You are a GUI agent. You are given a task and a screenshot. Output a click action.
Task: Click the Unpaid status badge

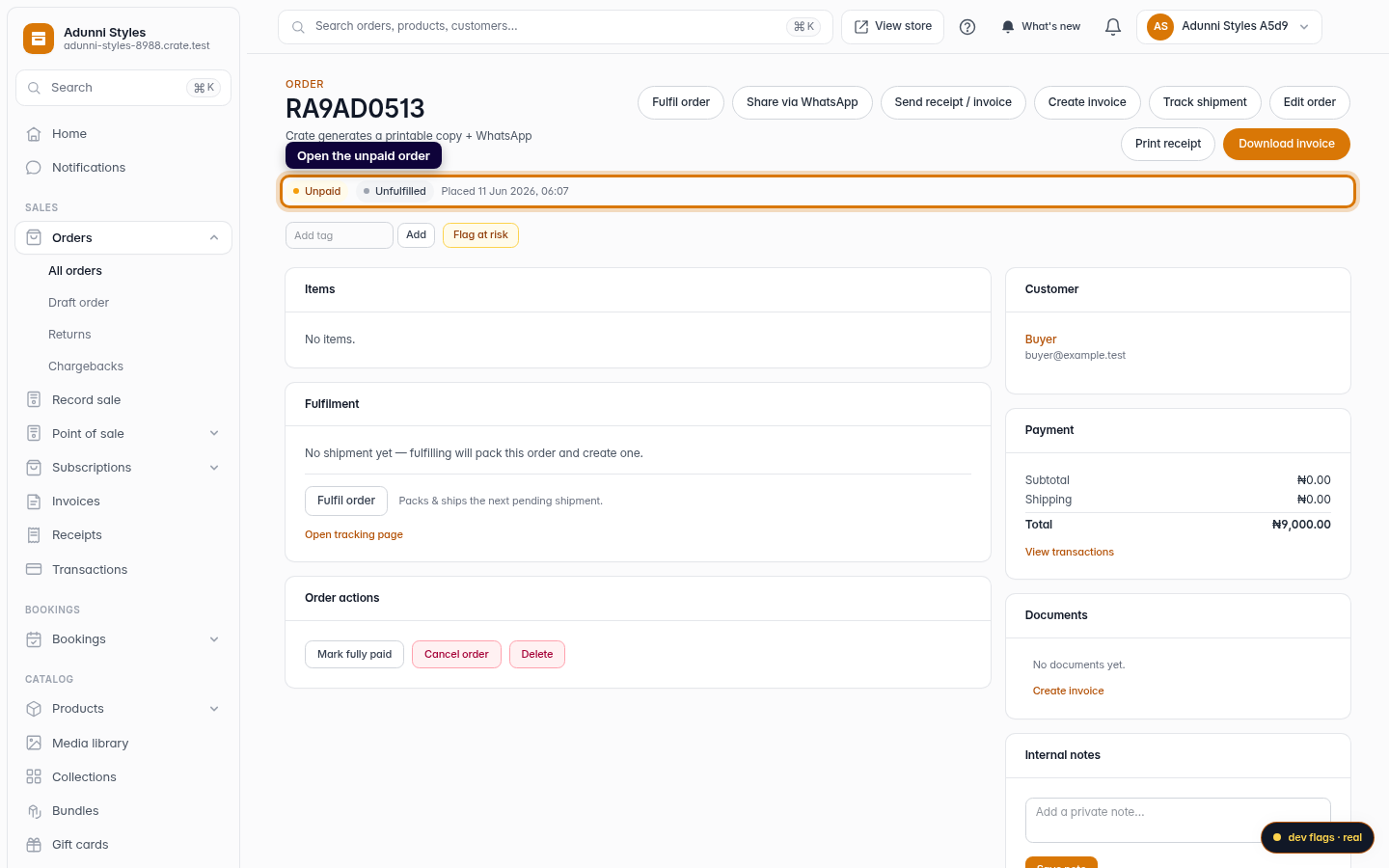click(316, 191)
